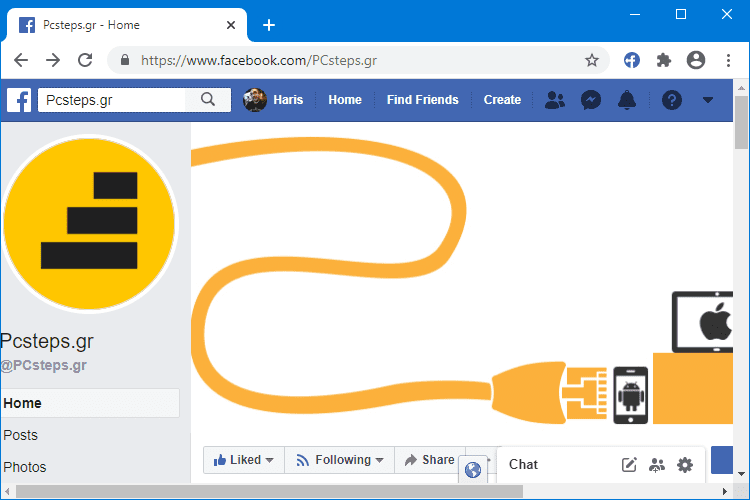Bookmark this page with the star

pos(592,60)
